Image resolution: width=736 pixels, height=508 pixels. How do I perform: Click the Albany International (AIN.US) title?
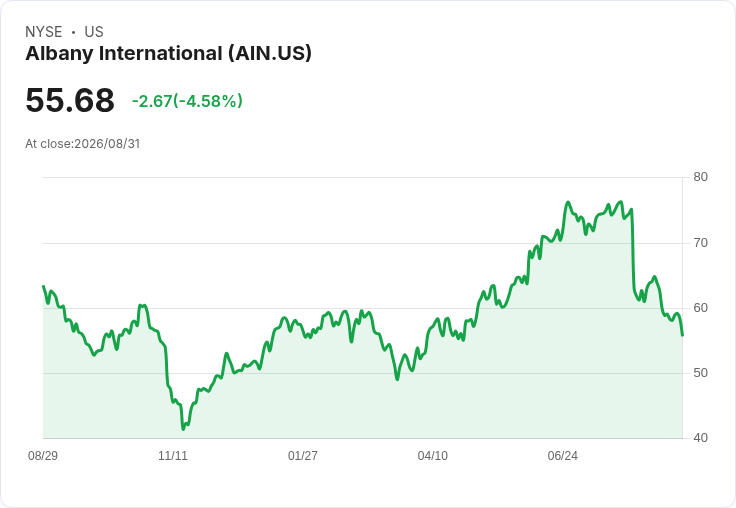(168, 54)
